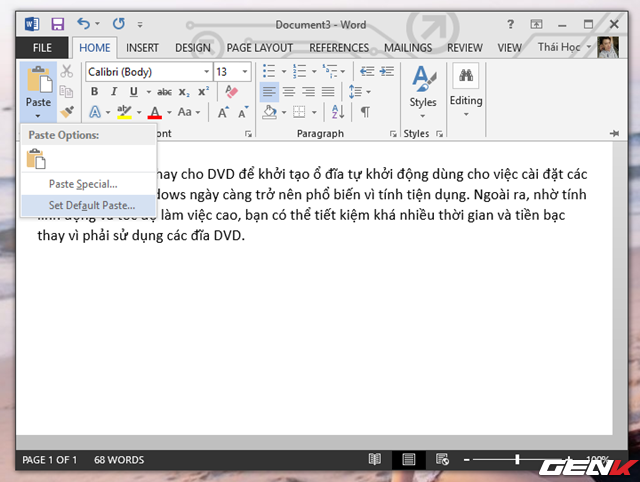Image resolution: width=640 pixels, height=482 pixels.
Task: Apply the red font color
Action: (155, 112)
